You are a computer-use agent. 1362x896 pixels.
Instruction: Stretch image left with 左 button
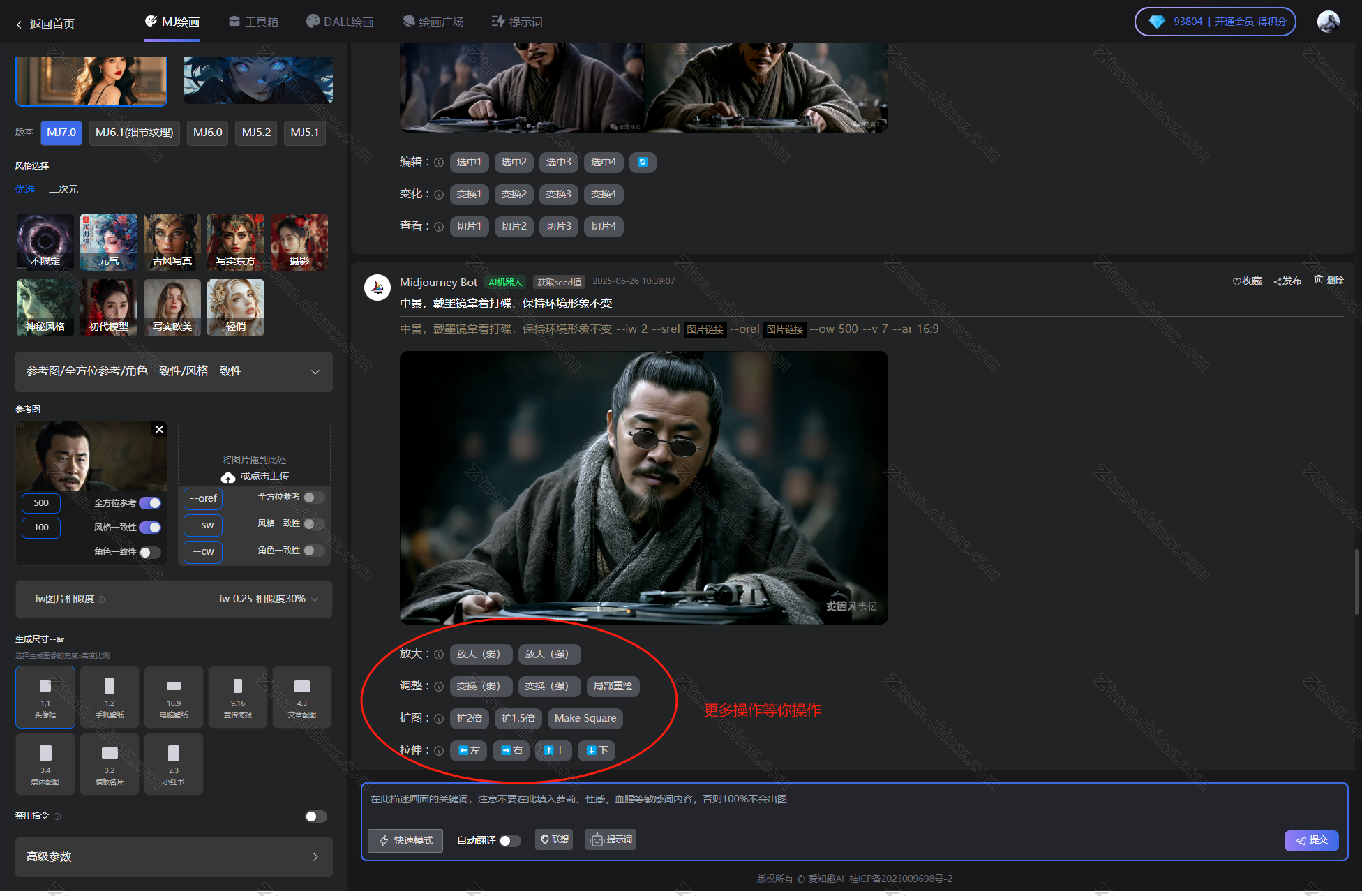click(469, 750)
